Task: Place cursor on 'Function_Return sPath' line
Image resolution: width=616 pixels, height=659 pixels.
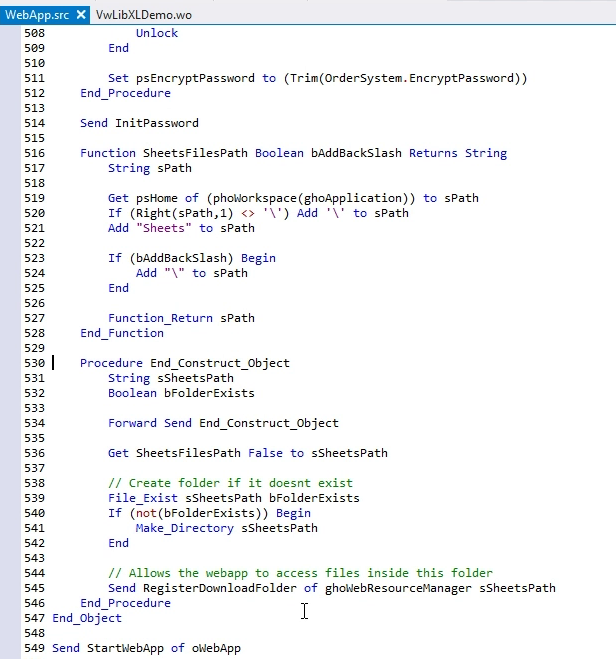Action: [x=181, y=318]
